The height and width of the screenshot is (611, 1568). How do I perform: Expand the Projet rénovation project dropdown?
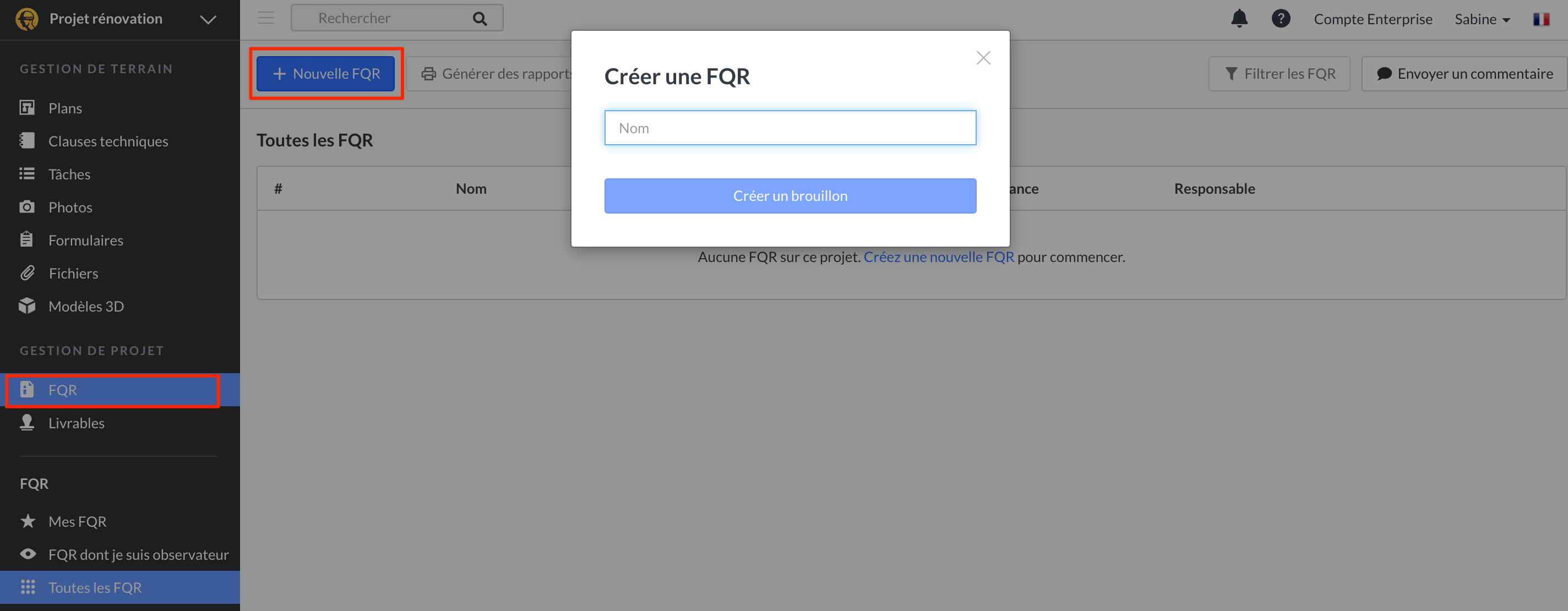coord(208,19)
